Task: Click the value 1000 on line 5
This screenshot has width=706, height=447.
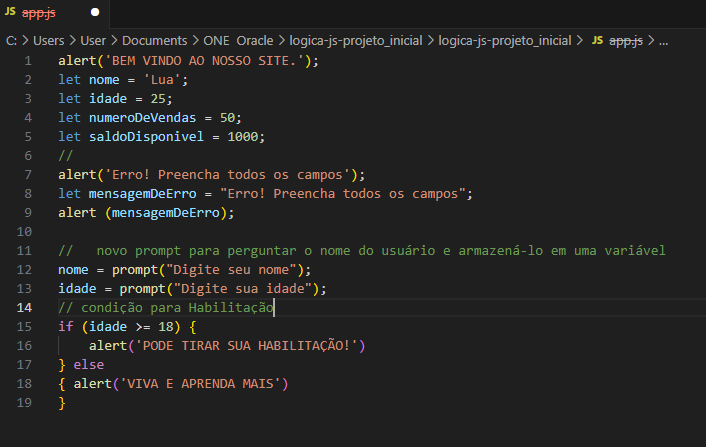Action: (x=243, y=136)
